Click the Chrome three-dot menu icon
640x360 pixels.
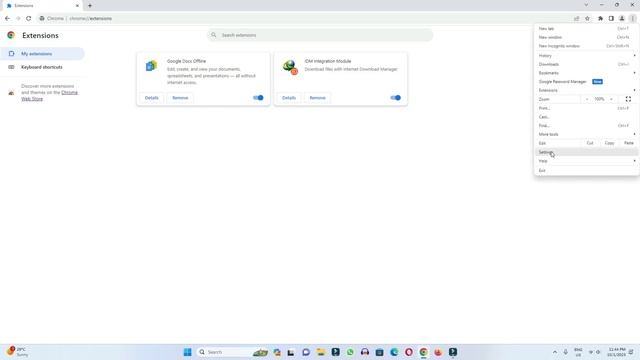click(x=632, y=18)
